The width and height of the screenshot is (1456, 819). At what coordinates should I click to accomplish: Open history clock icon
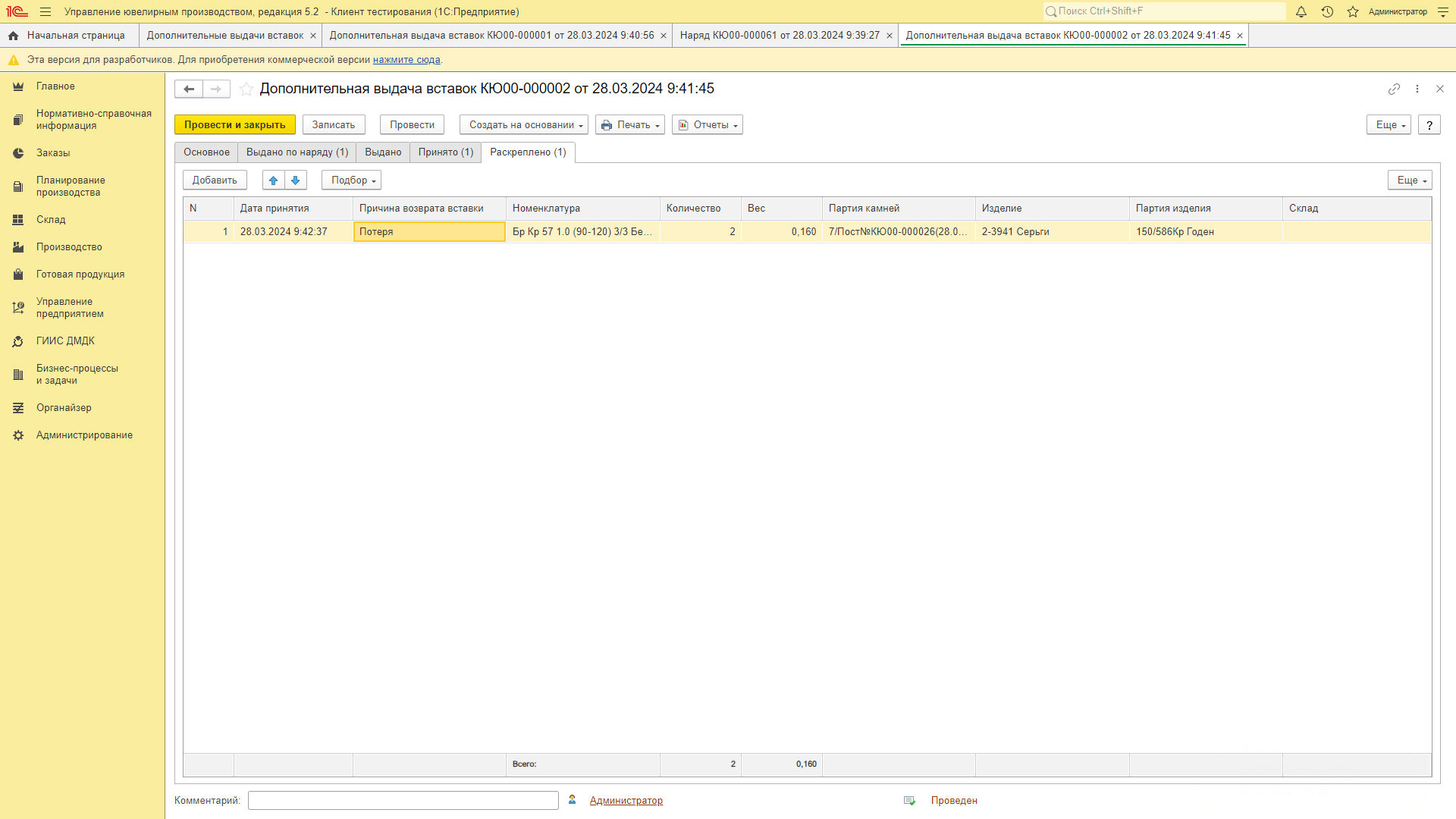click(x=1327, y=11)
